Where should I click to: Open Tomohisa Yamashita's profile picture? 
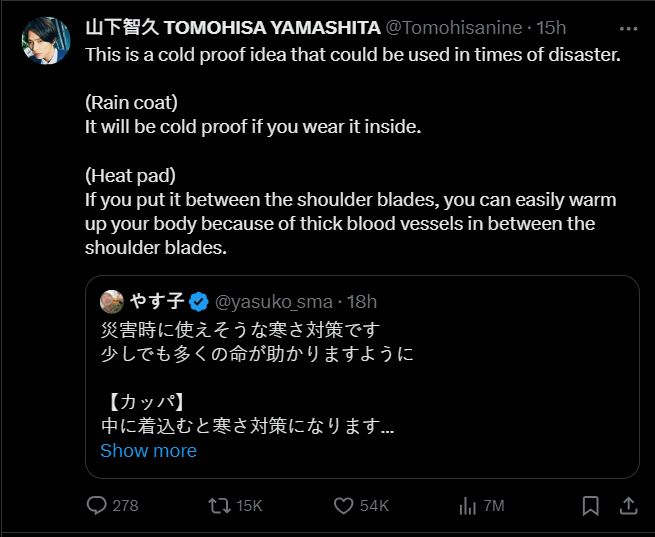[x=46, y=41]
